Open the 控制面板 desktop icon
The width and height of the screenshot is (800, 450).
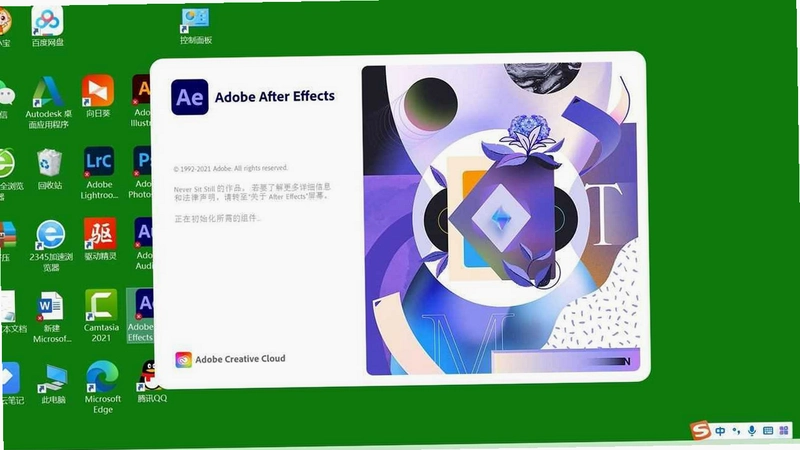tap(195, 27)
